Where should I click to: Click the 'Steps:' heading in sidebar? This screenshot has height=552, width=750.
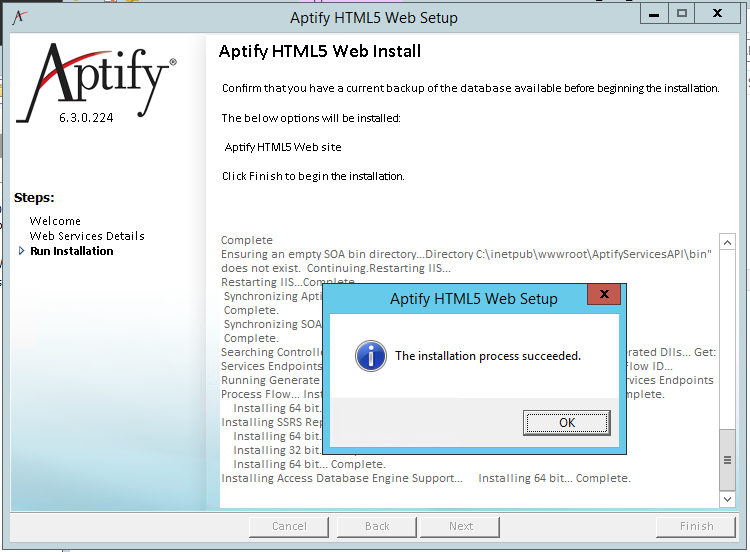click(34, 198)
